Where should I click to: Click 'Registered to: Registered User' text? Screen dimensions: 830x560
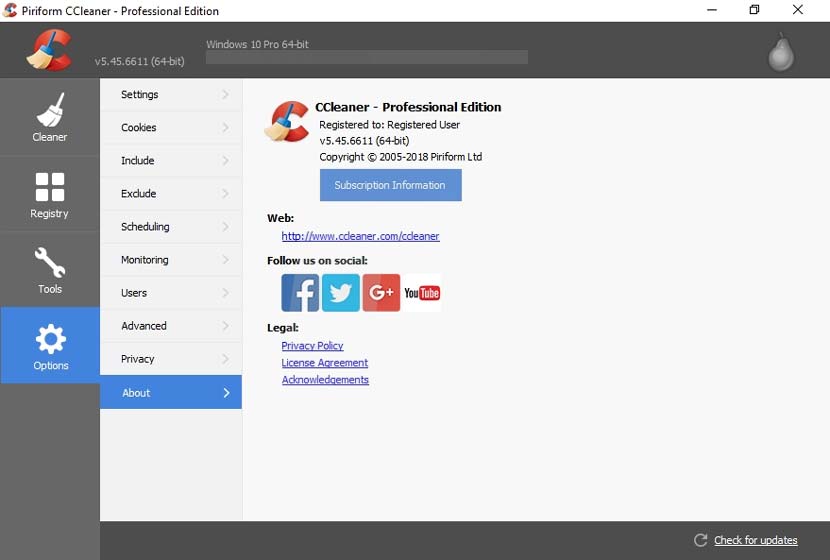tap(390, 125)
